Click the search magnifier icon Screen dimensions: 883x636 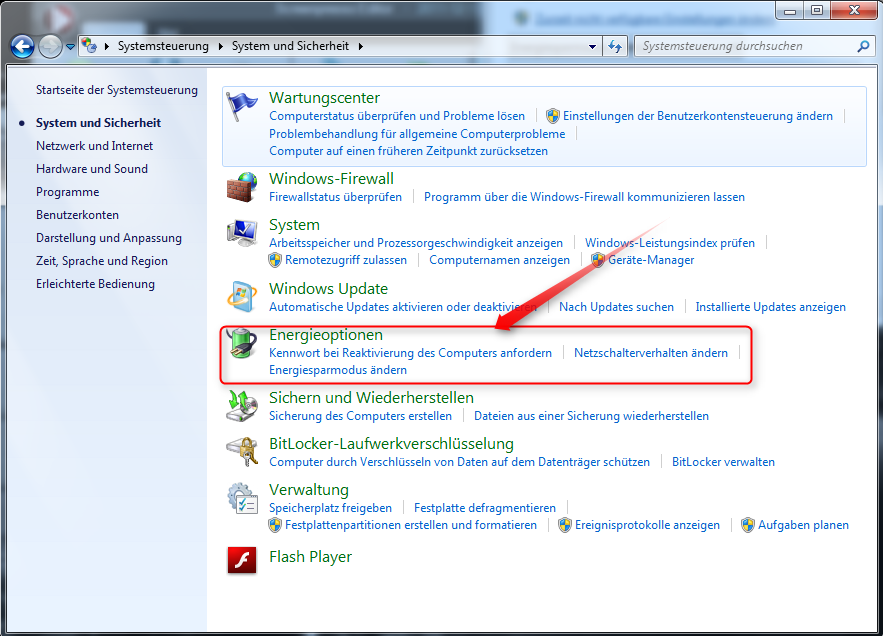[863, 46]
